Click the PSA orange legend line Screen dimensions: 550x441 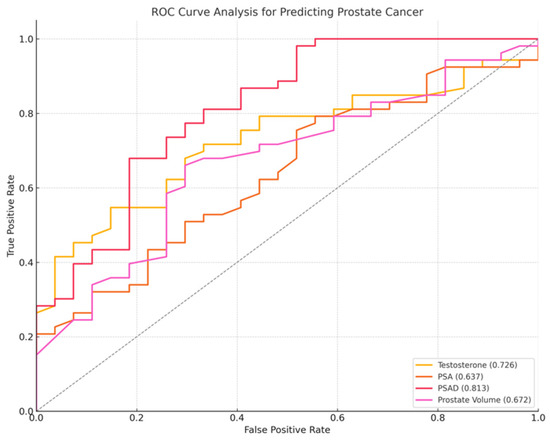(x=423, y=377)
